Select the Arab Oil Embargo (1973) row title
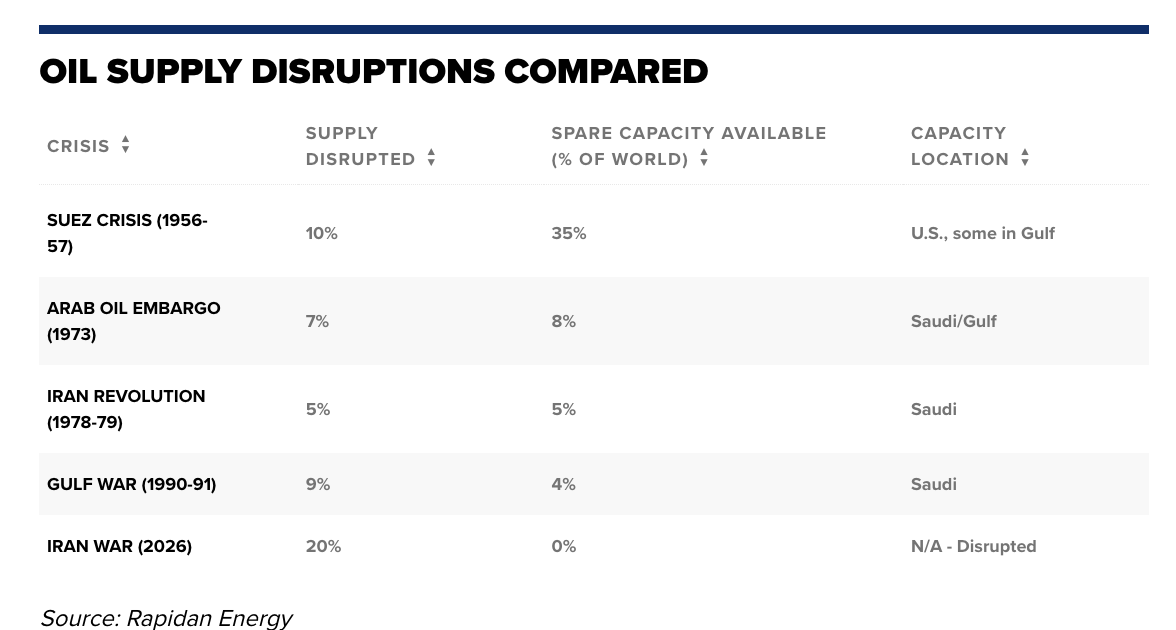Viewport: 1176px width, 630px height. tap(133, 321)
